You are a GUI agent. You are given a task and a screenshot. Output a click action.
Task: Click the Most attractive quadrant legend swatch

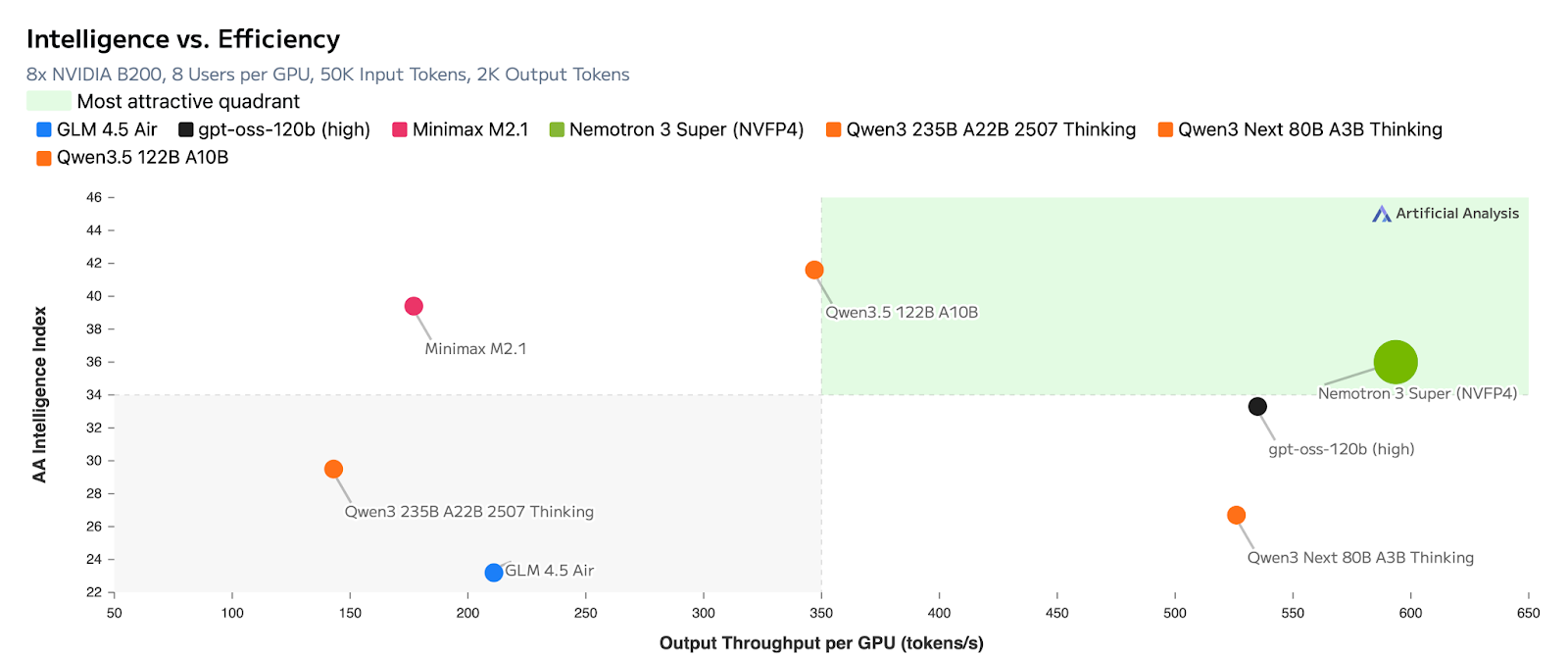48,101
